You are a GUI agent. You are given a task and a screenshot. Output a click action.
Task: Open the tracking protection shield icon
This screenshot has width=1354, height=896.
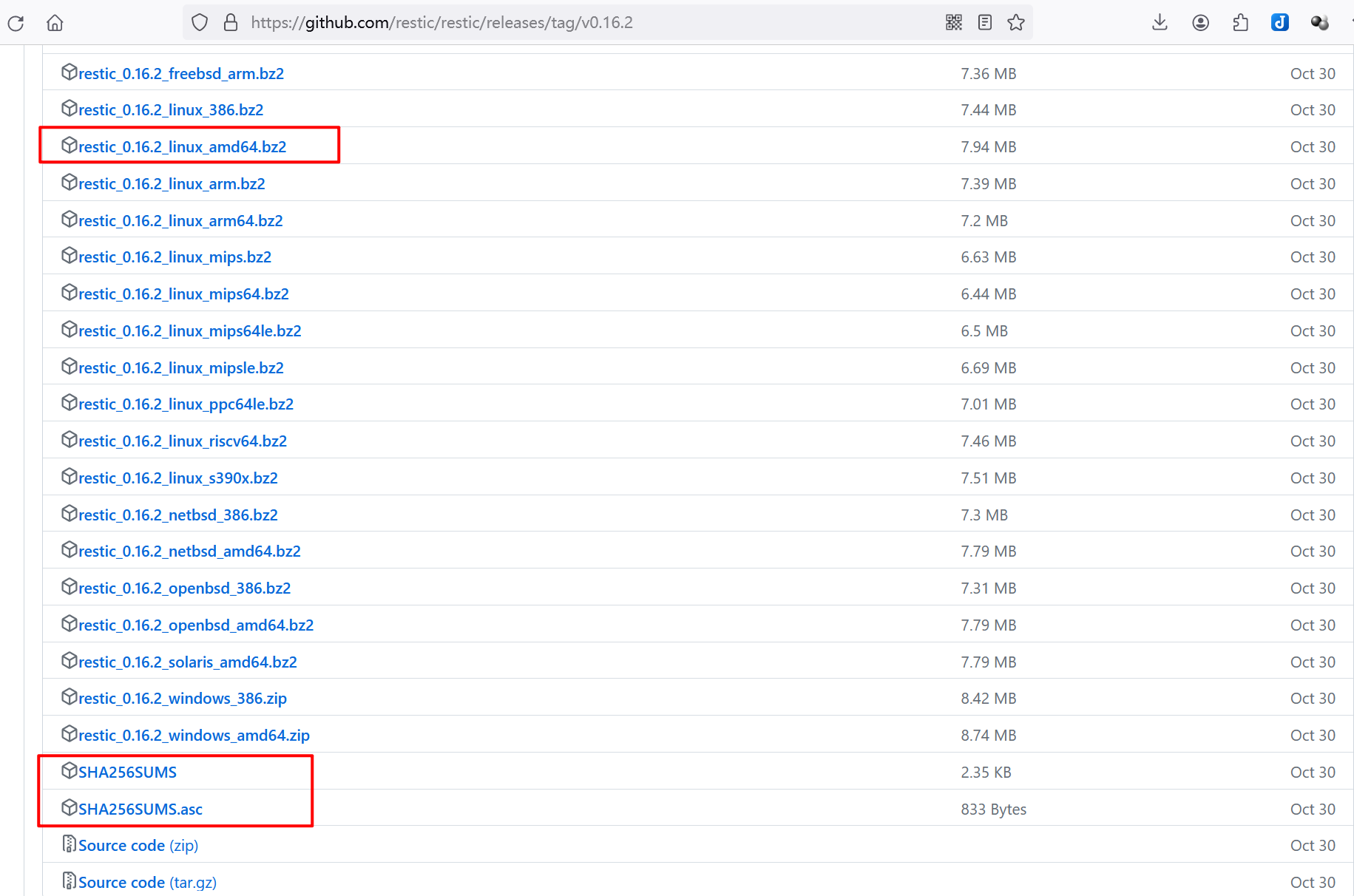[x=200, y=23]
